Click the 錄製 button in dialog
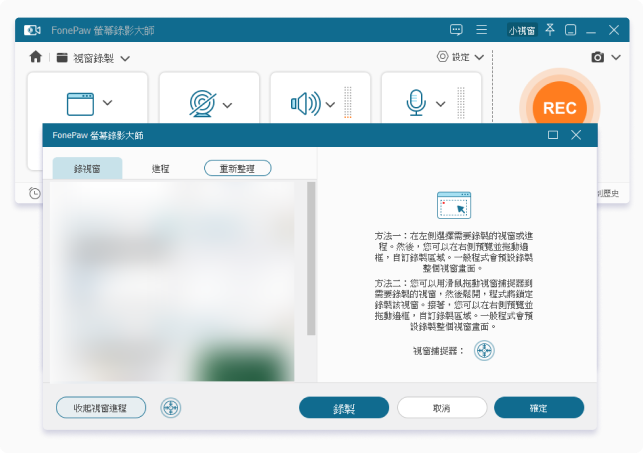Viewport: 643px width, 453px height. pos(344,408)
